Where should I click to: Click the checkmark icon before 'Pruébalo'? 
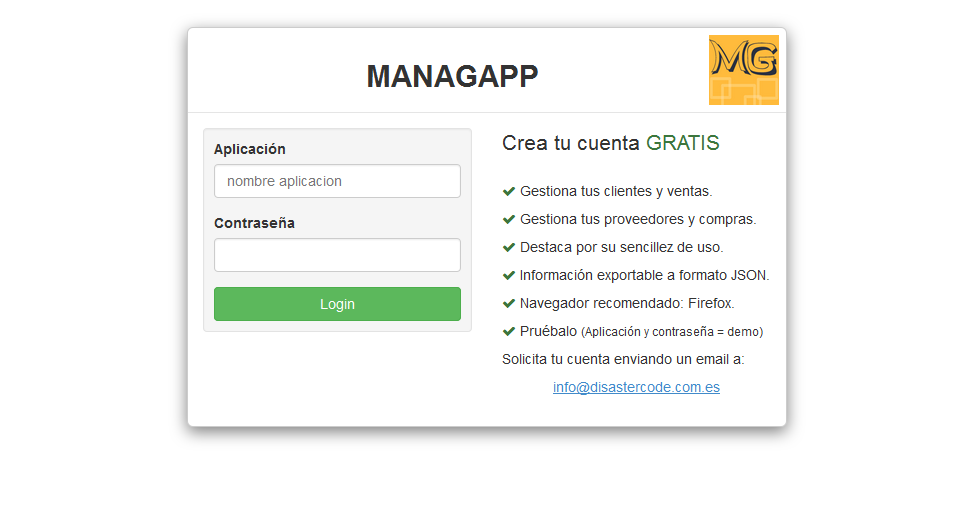click(x=509, y=331)
